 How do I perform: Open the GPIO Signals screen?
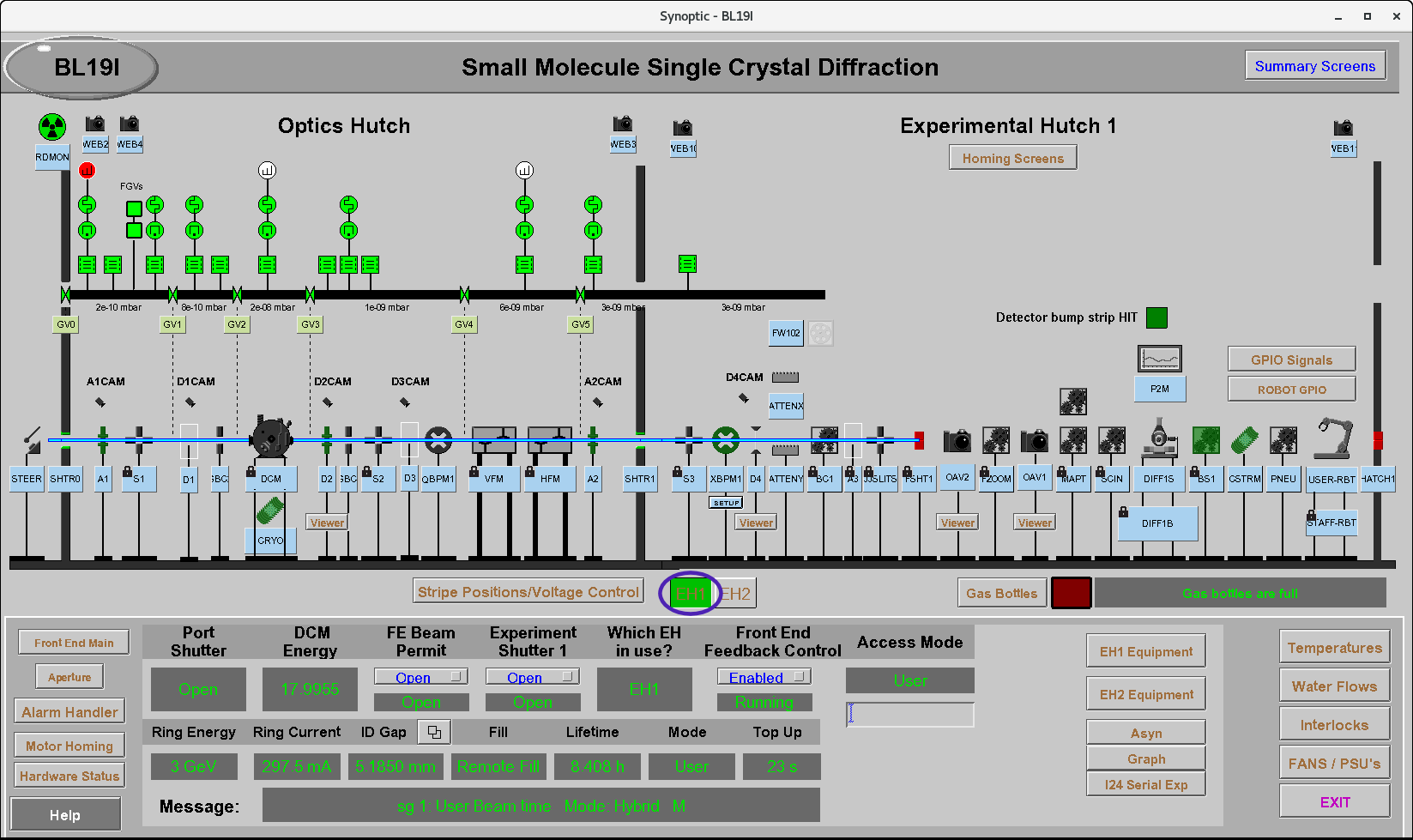(x=1292, y=360)
